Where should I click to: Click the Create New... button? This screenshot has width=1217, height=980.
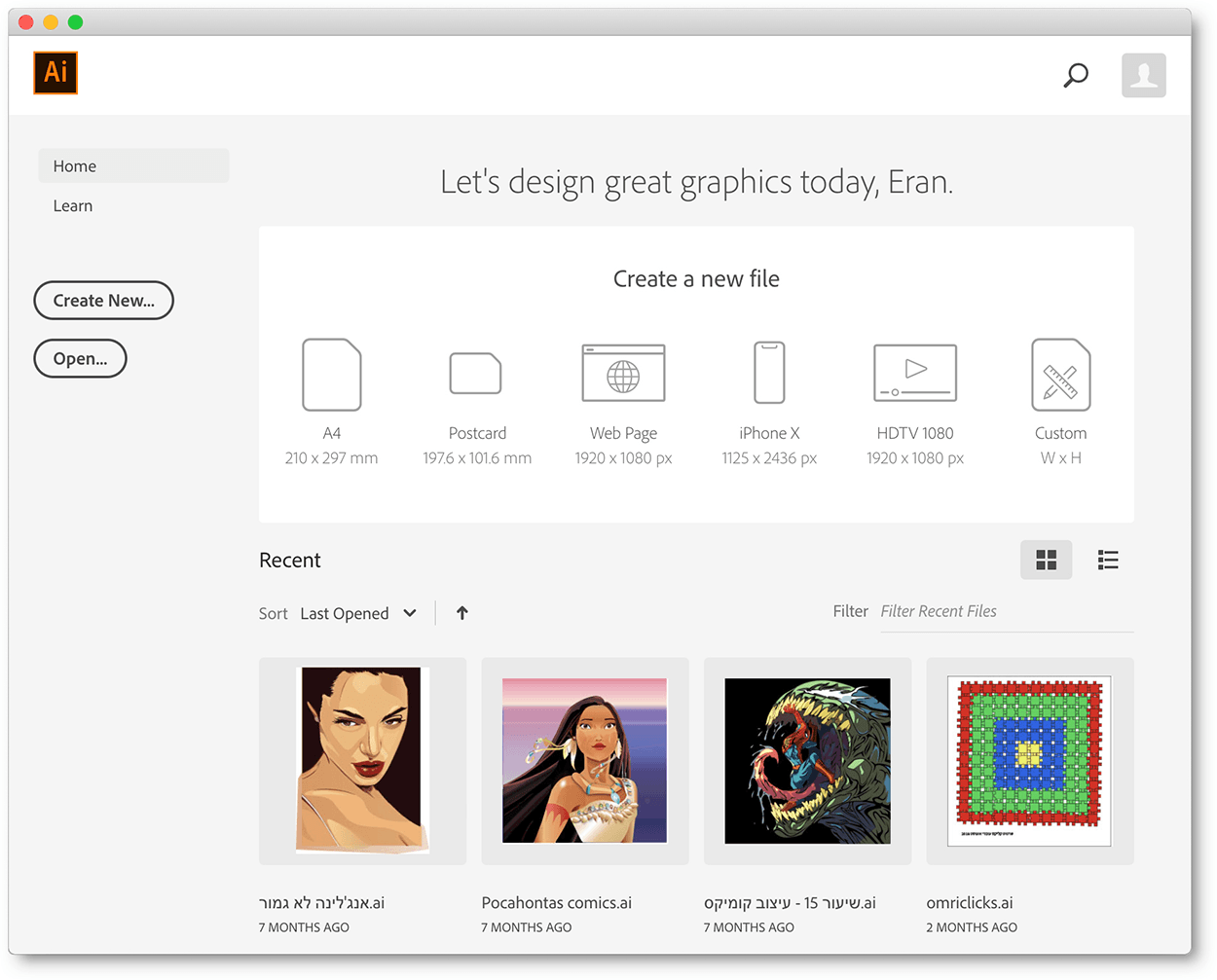click(x=104, y=301)
